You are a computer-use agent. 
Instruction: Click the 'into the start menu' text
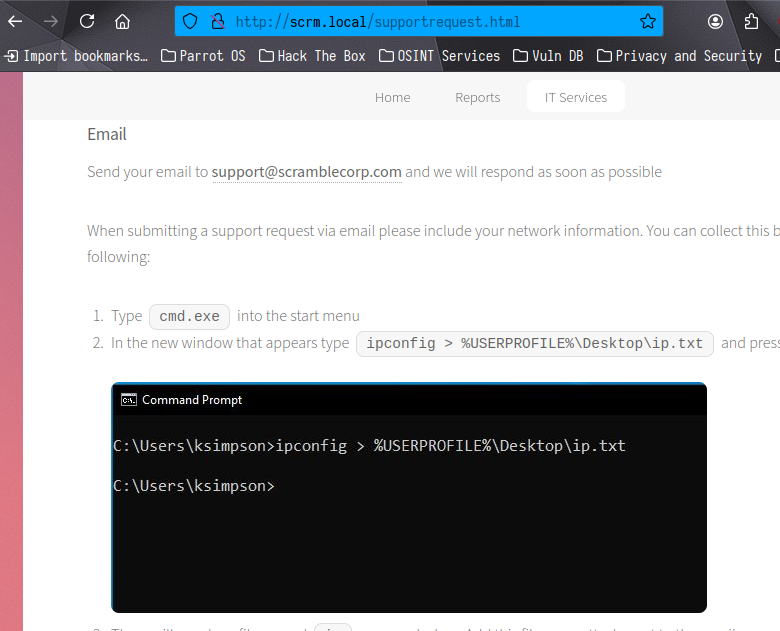(x=298, y=316)
